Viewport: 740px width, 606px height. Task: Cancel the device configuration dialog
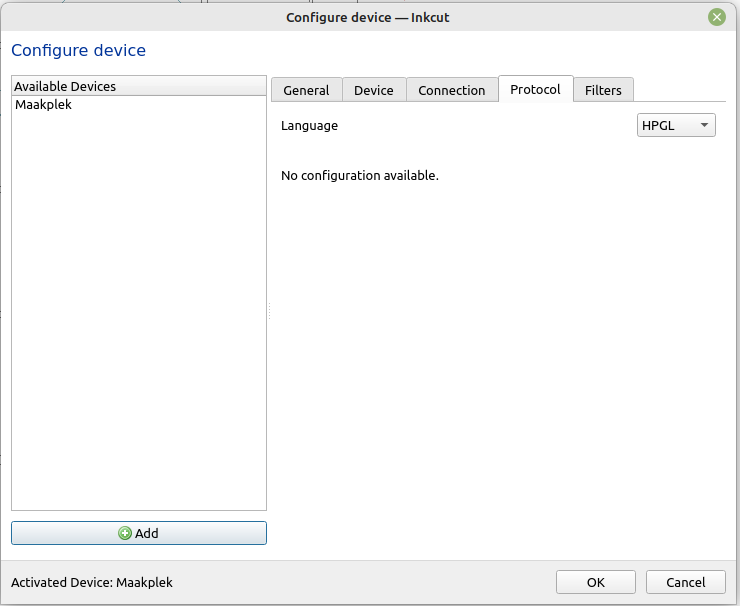tap(685, 582)
